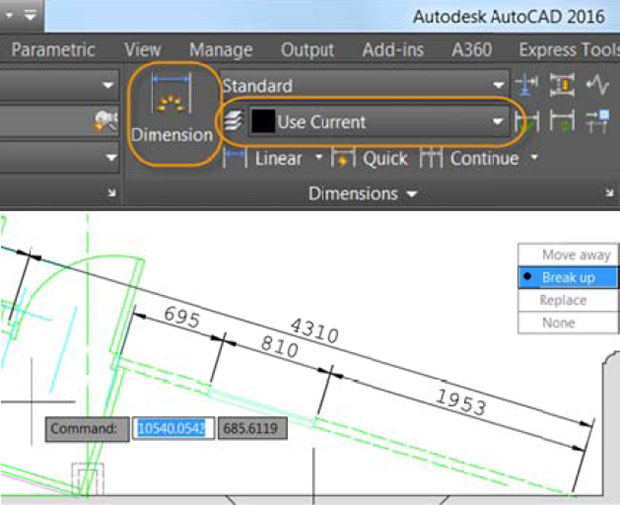Viewport: 620px width, 505px height.
Task: Click the 1953 dimension text
Action: tap(461, 402)
